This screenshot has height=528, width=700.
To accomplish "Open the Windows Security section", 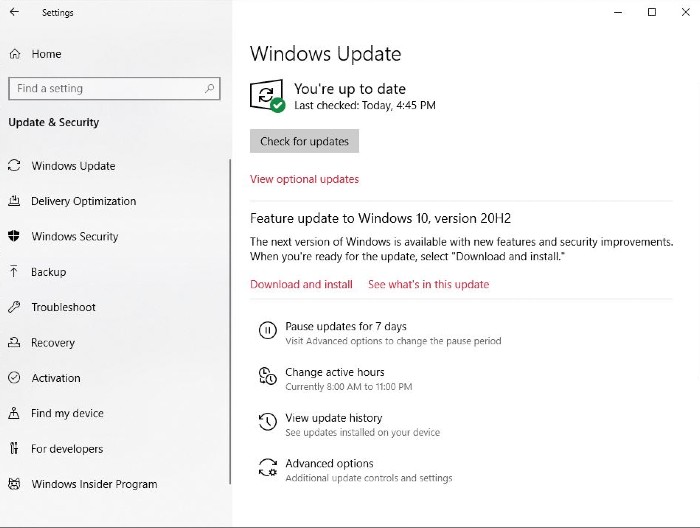I will tap(75, 237).
